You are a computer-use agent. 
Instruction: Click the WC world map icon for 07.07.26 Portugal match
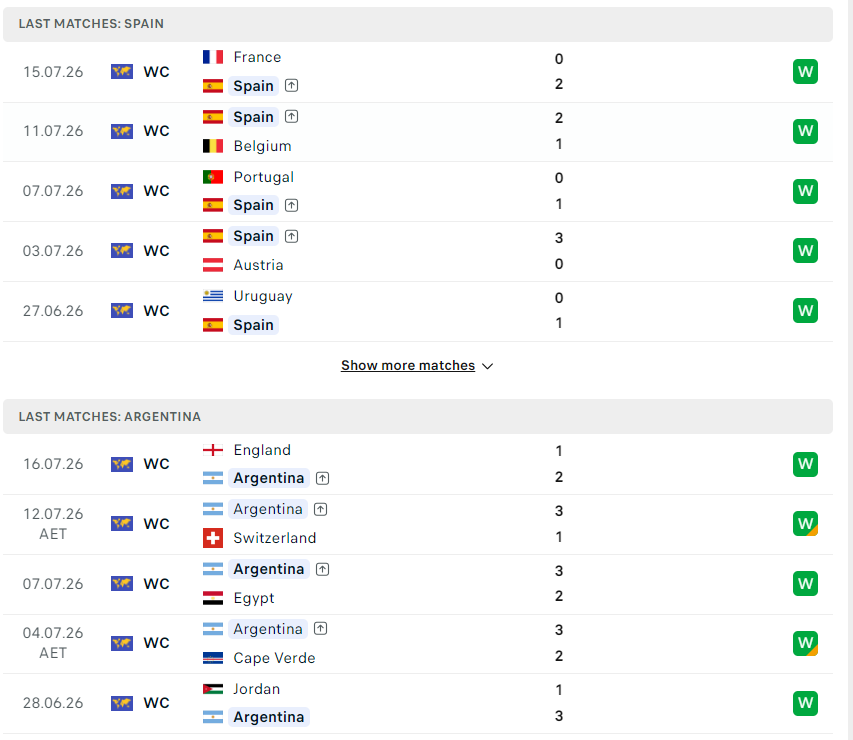point(122,191)
